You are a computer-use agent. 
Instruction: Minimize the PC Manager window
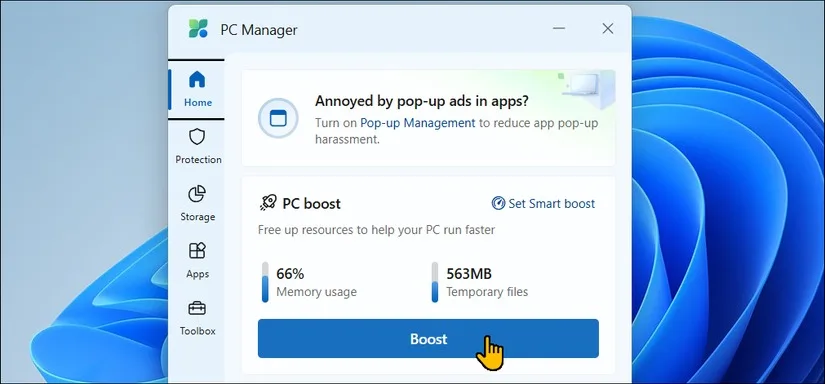[x=559, y=28]
